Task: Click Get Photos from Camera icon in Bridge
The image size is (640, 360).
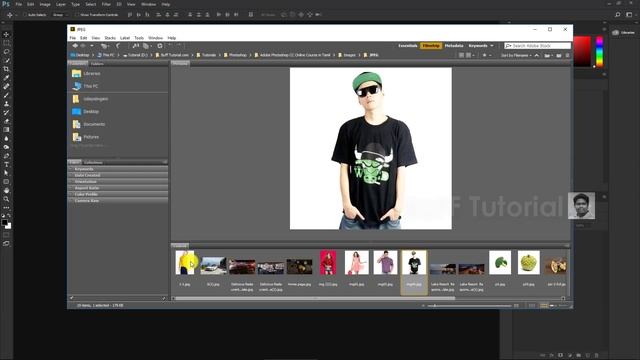Action: (x=136, y=46)
